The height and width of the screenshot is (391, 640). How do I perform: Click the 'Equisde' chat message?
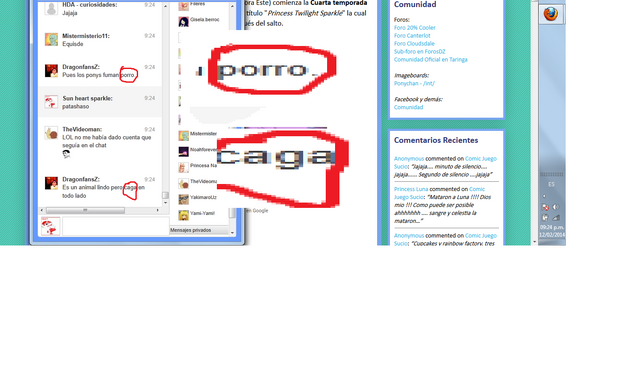tap(73, 44)
